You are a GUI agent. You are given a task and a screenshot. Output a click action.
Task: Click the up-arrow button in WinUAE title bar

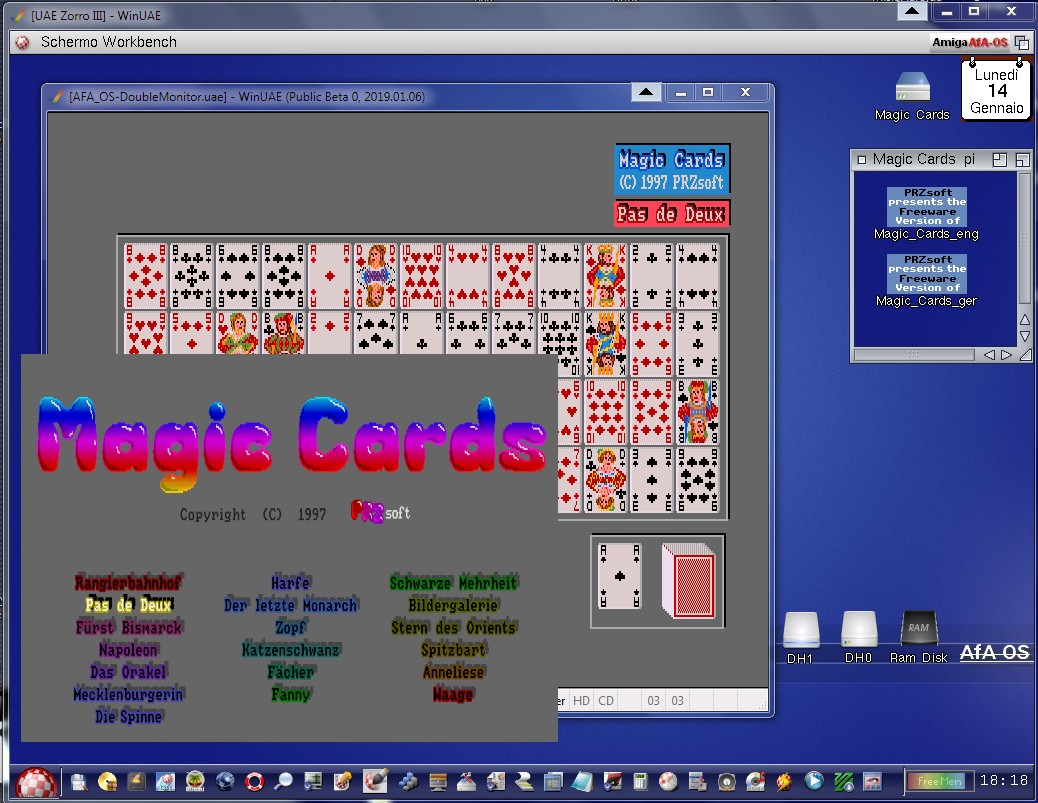point(646,92)
